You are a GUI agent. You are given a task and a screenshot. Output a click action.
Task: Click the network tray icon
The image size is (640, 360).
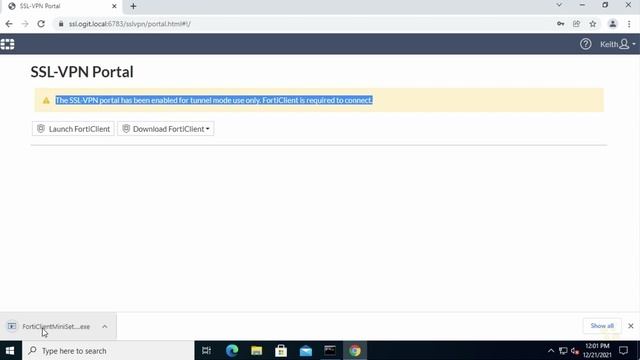(x=563, y=351)
